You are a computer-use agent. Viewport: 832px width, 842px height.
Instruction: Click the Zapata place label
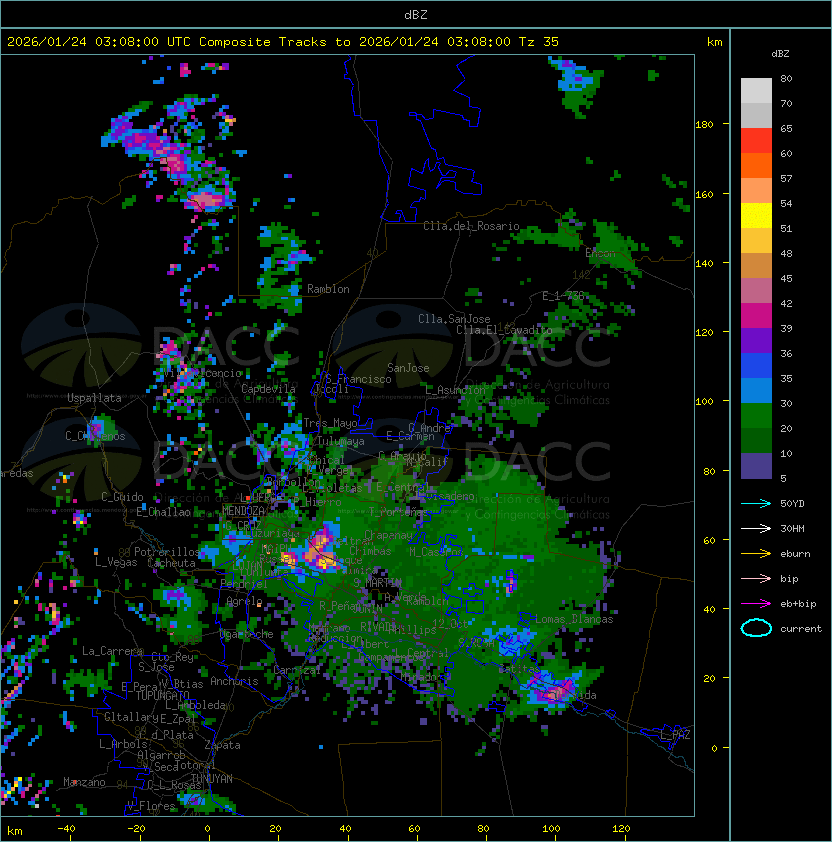[222, 745]
